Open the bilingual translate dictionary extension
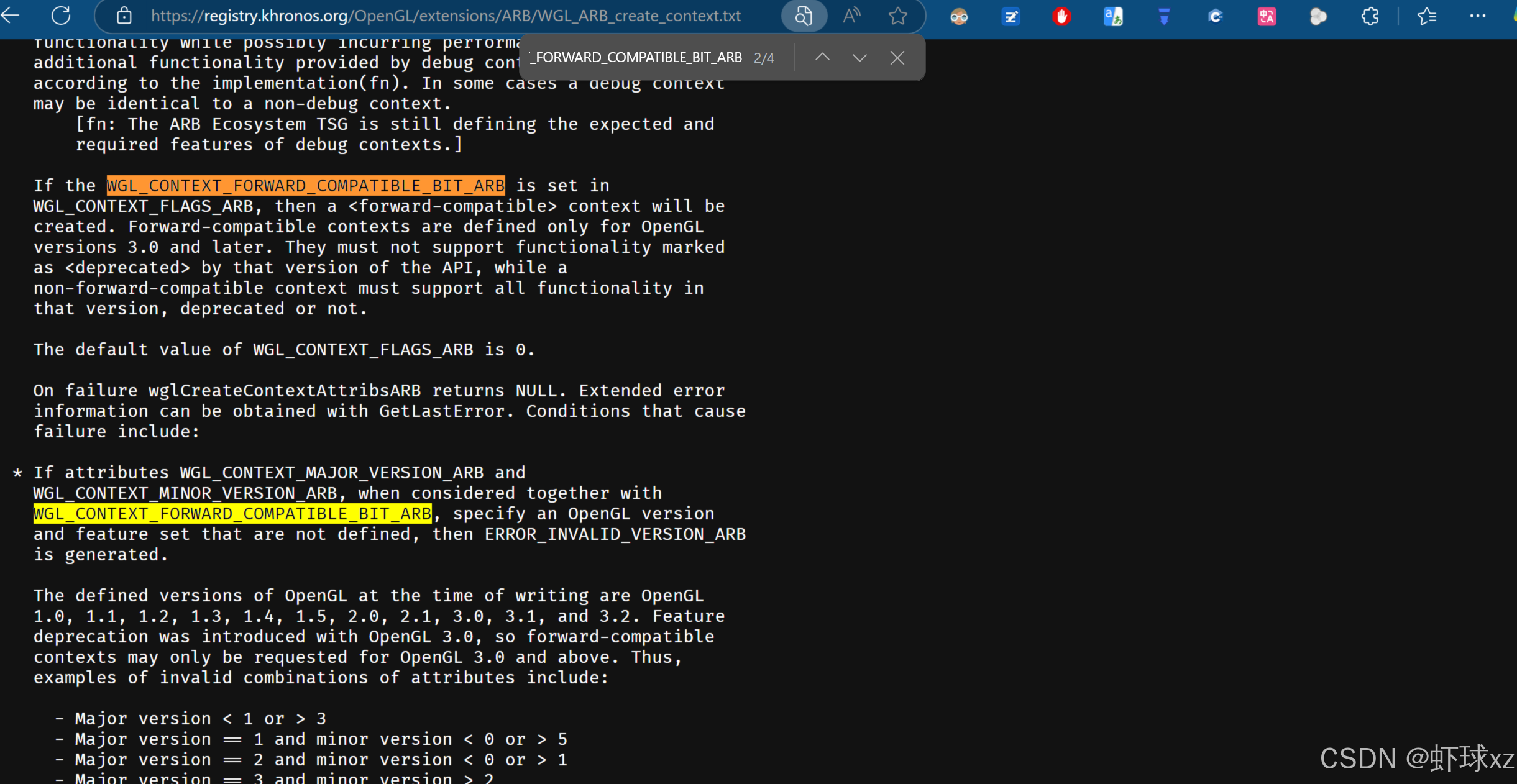This screenshot has width=1517, height=784. (x=1114, y=16)
